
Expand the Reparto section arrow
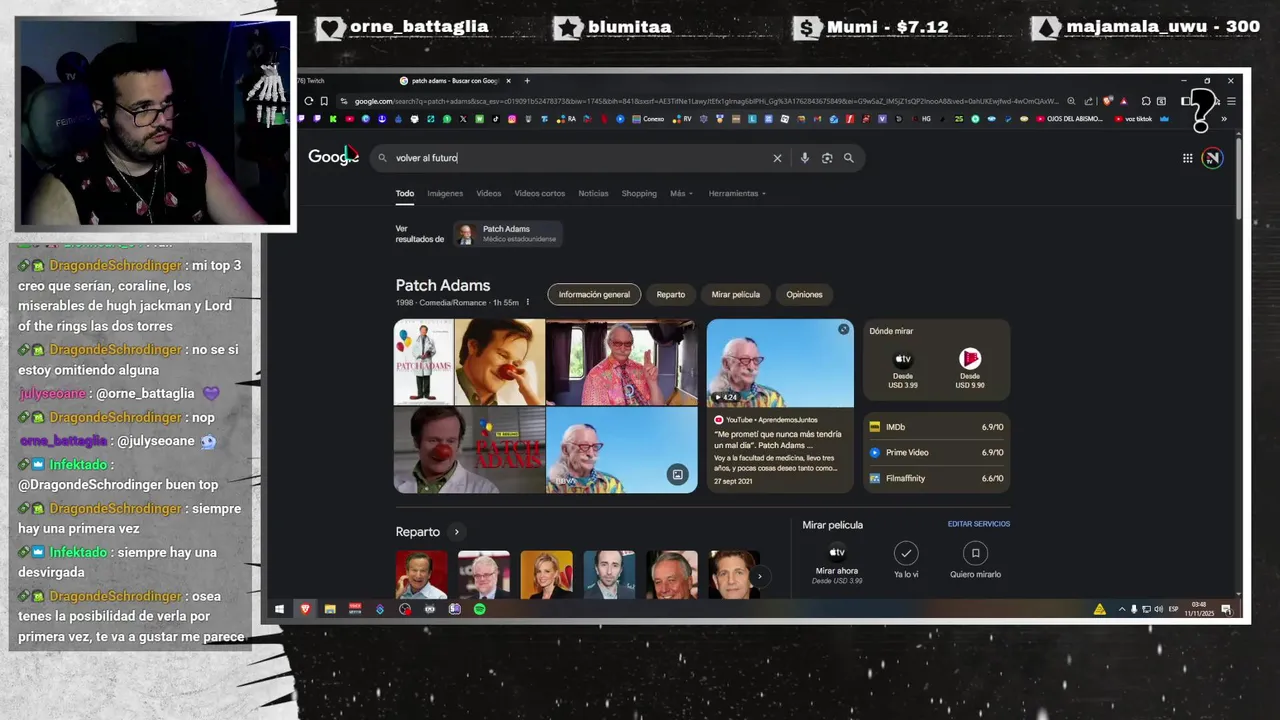[456, 532]
